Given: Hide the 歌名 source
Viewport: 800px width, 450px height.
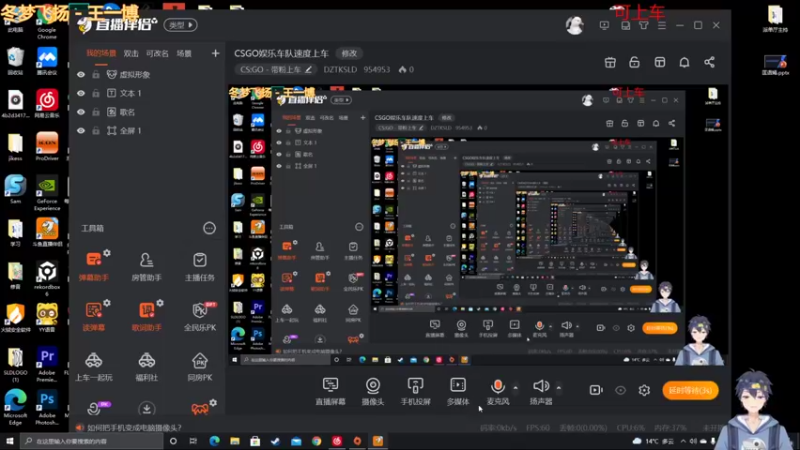Looking at the screenshot, I should pyautogui.click(x=81, y=112).
